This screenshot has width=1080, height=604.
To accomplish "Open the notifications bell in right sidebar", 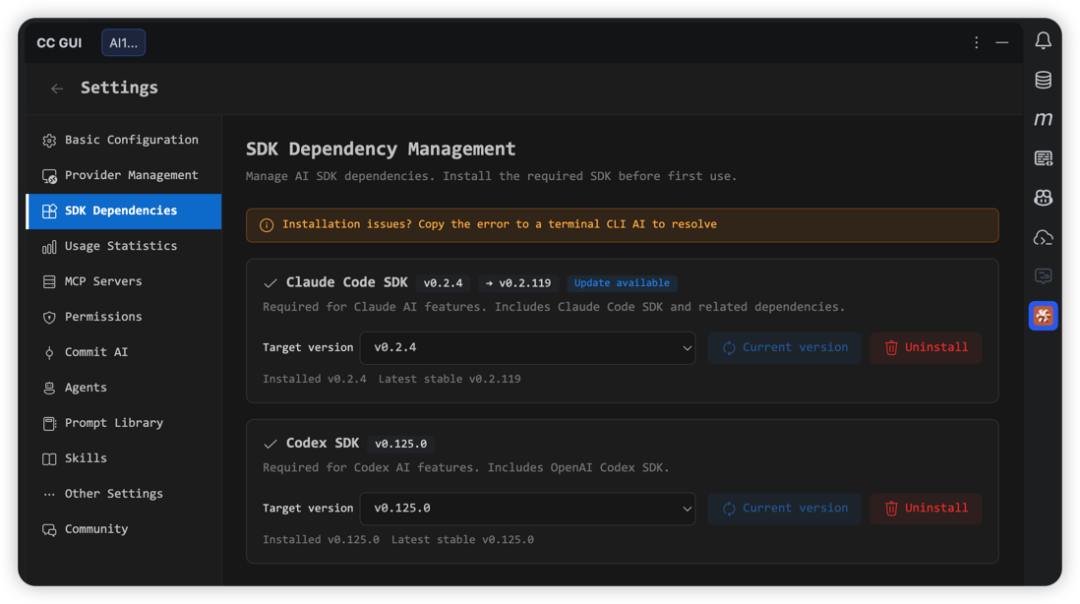I will pyautogui.click(x=1043, y=41).
